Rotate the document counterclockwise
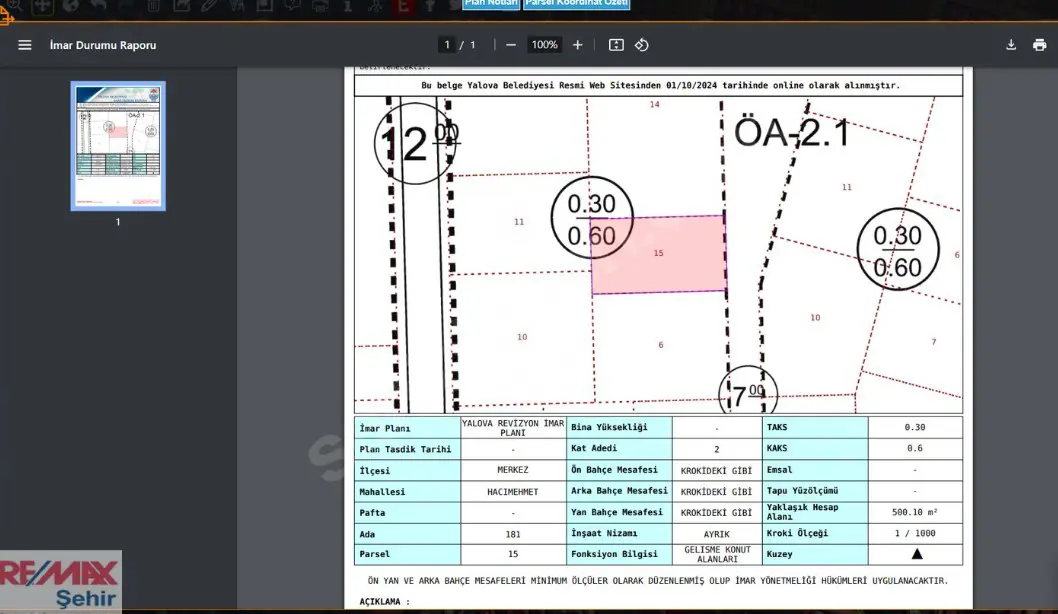Viewport: 1058px width, 614px height. pyautogui.click(x=642, y=45)
